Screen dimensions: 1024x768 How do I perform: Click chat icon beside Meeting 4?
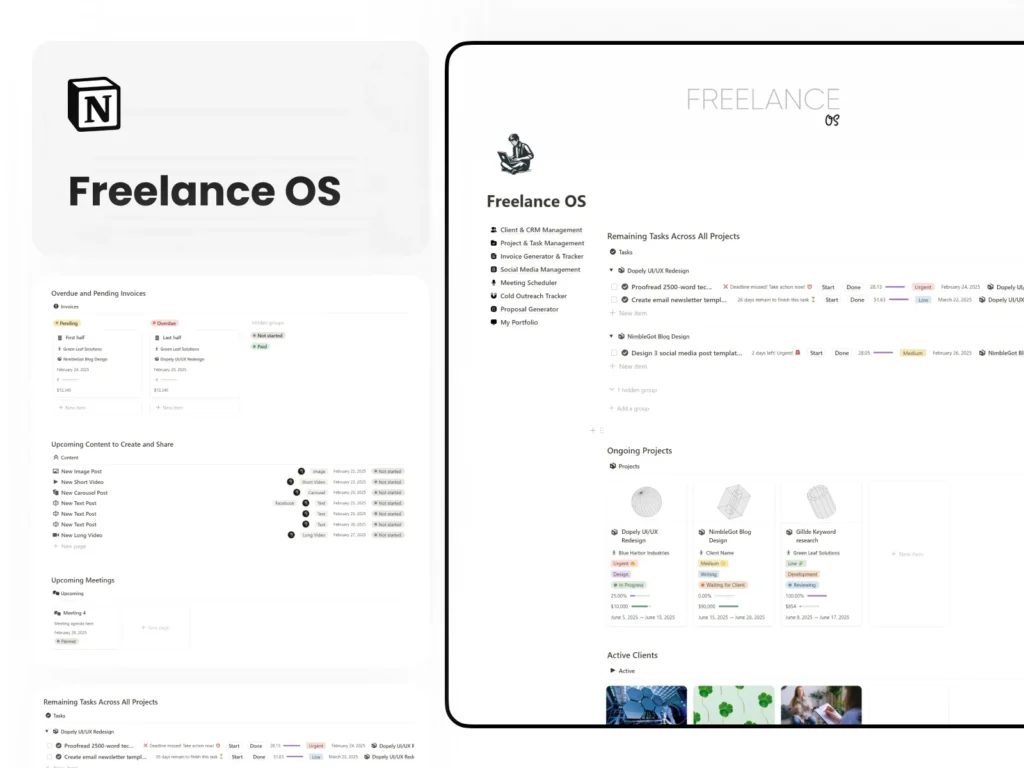tap(57, 613)
